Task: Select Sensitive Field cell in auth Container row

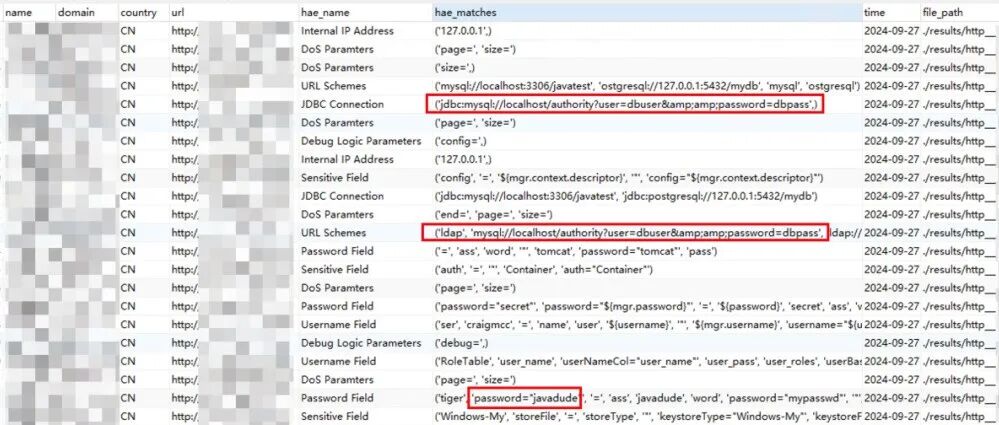Action: (364, 270)
